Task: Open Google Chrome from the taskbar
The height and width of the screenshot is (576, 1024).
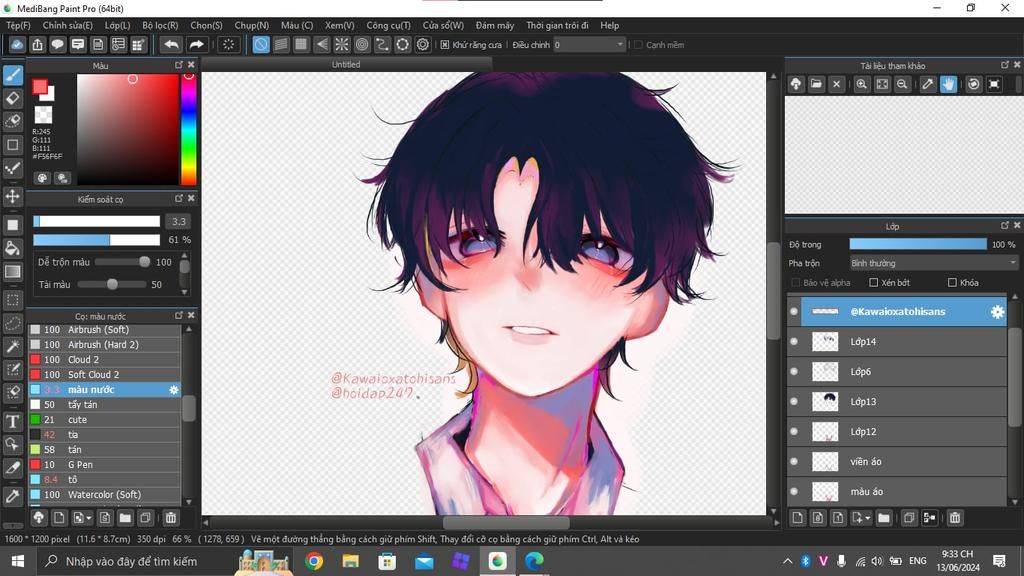Action: tap(314, 562)
